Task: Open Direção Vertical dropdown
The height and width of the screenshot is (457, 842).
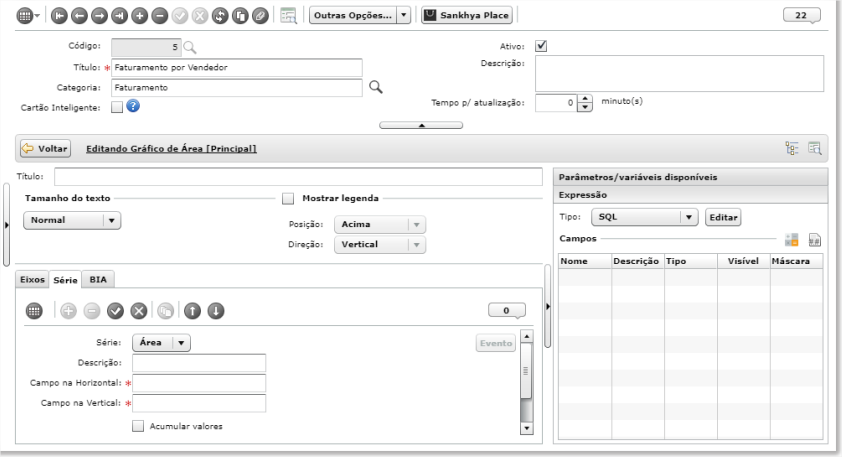Action: 380,244
